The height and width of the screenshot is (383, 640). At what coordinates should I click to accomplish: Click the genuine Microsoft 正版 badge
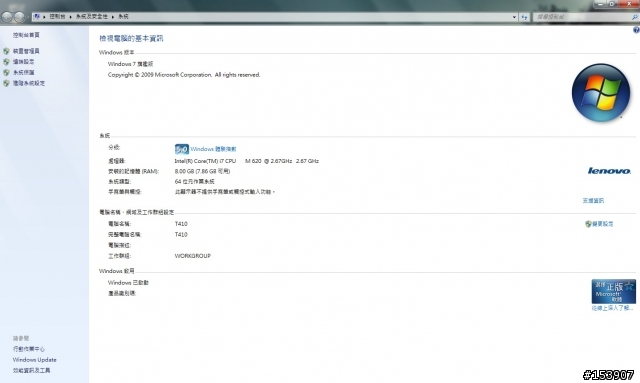[613, 291]
